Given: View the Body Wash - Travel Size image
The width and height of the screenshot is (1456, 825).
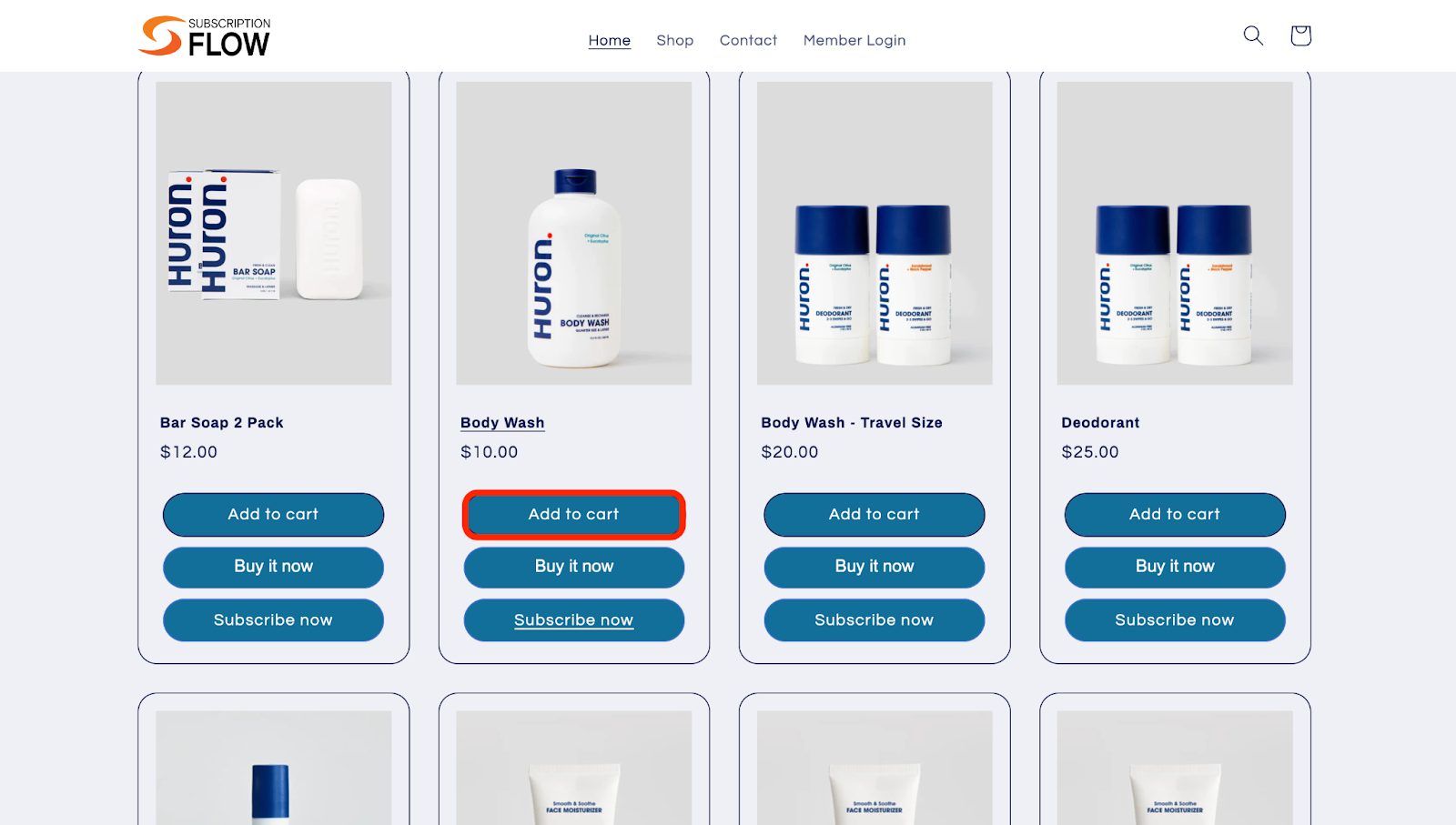Looking at the screenshot, I should pyautogui.click(x=875, y=233).
